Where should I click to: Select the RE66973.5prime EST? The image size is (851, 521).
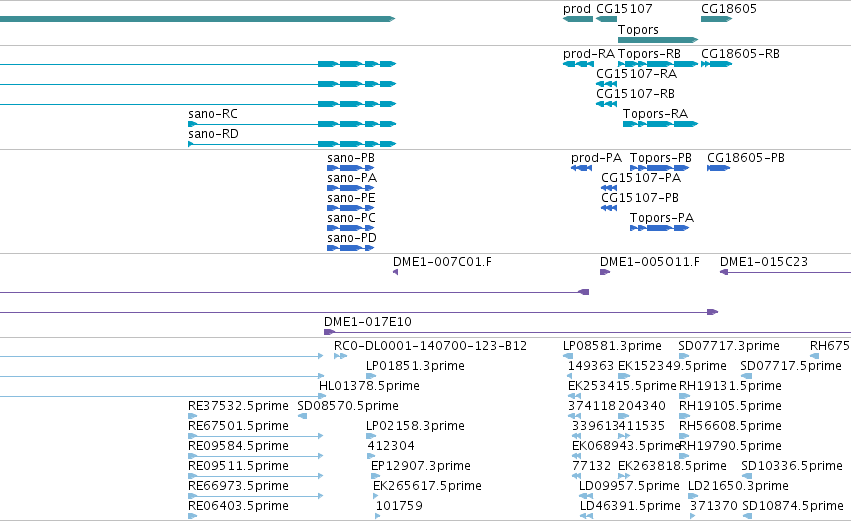click(x=256, y=496)
